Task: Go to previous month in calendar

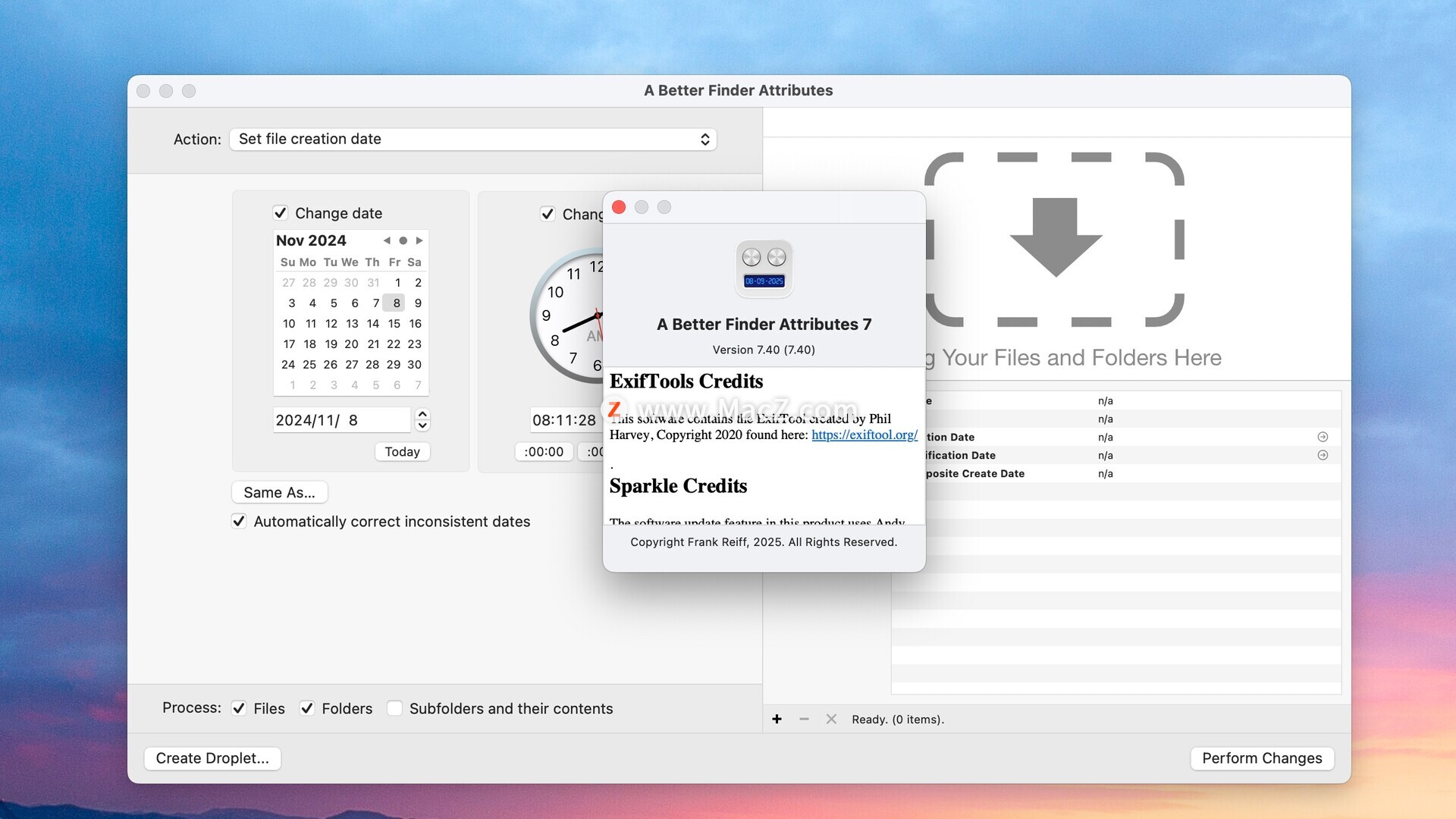Action: point(387,240)
